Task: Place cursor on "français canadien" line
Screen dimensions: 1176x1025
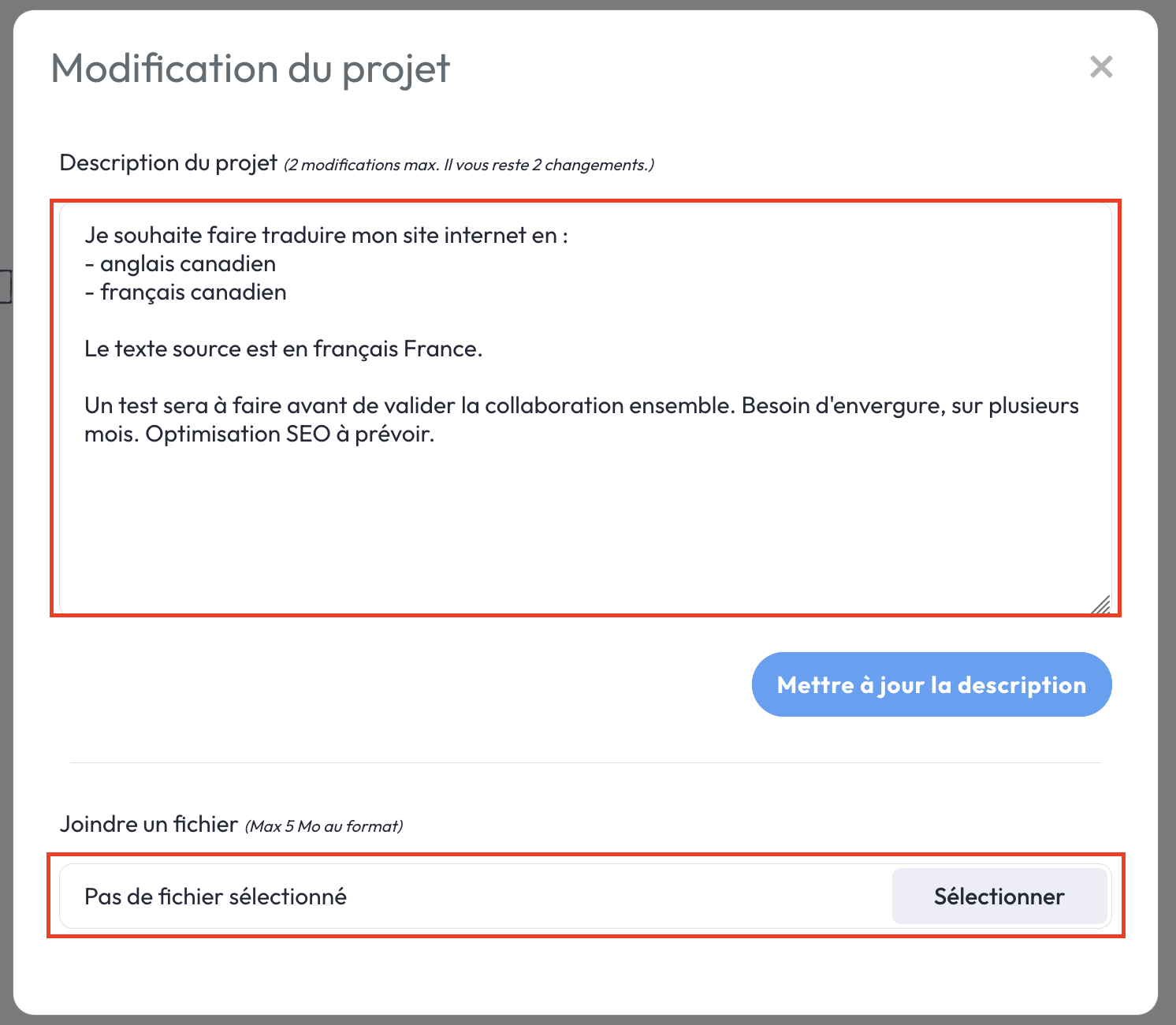Action: [193, 293]
